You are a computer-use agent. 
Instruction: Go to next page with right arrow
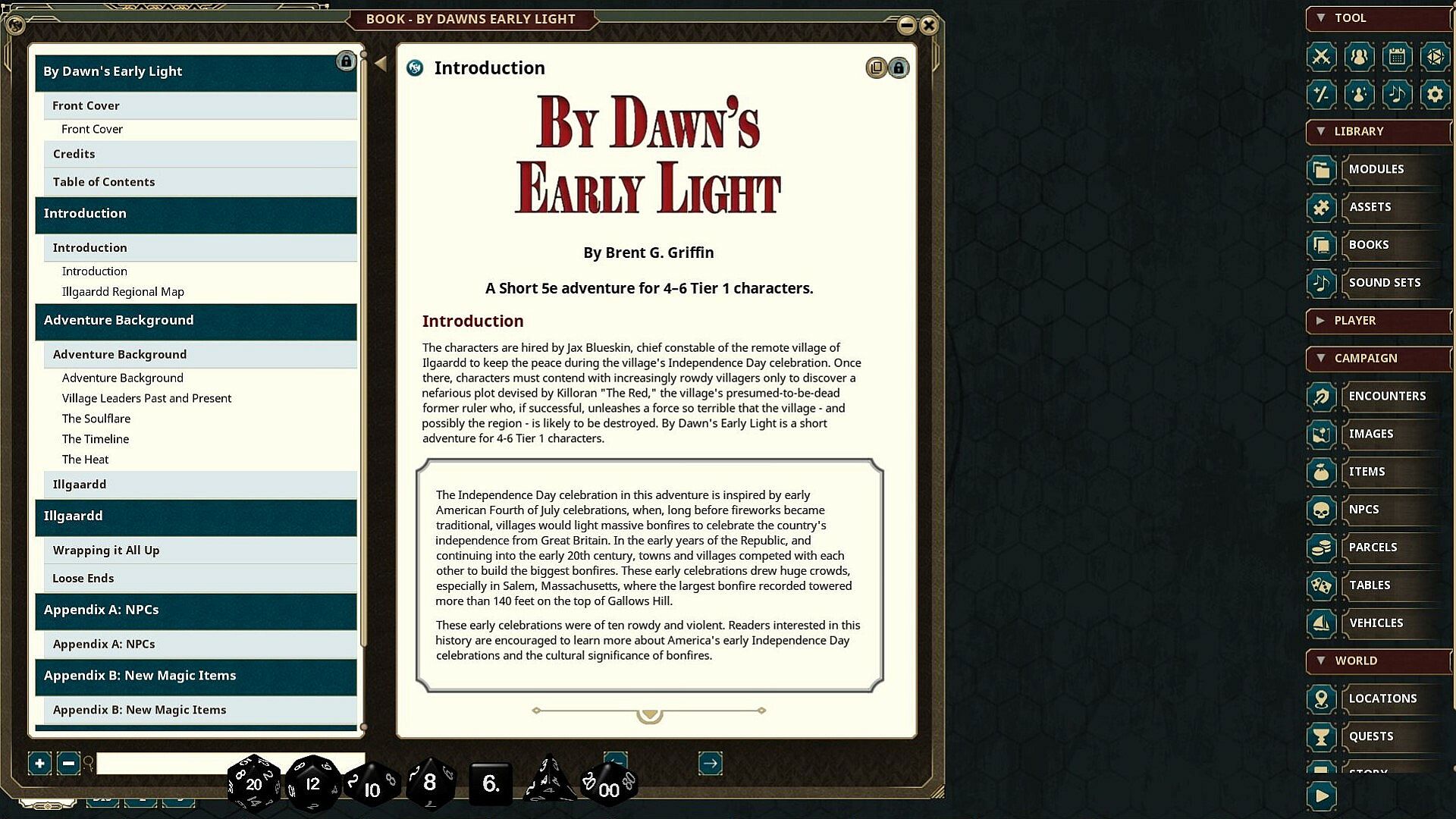point(710,763)
